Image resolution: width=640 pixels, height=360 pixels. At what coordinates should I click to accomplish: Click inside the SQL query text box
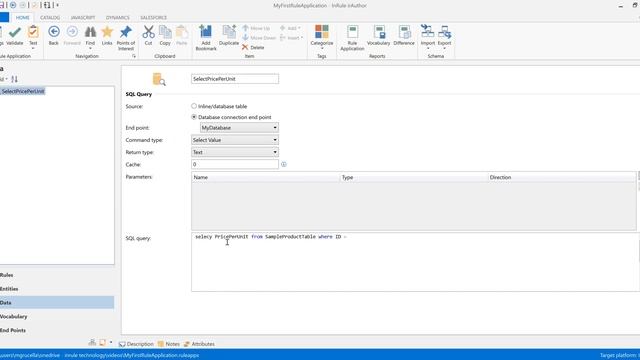(415, 262)
